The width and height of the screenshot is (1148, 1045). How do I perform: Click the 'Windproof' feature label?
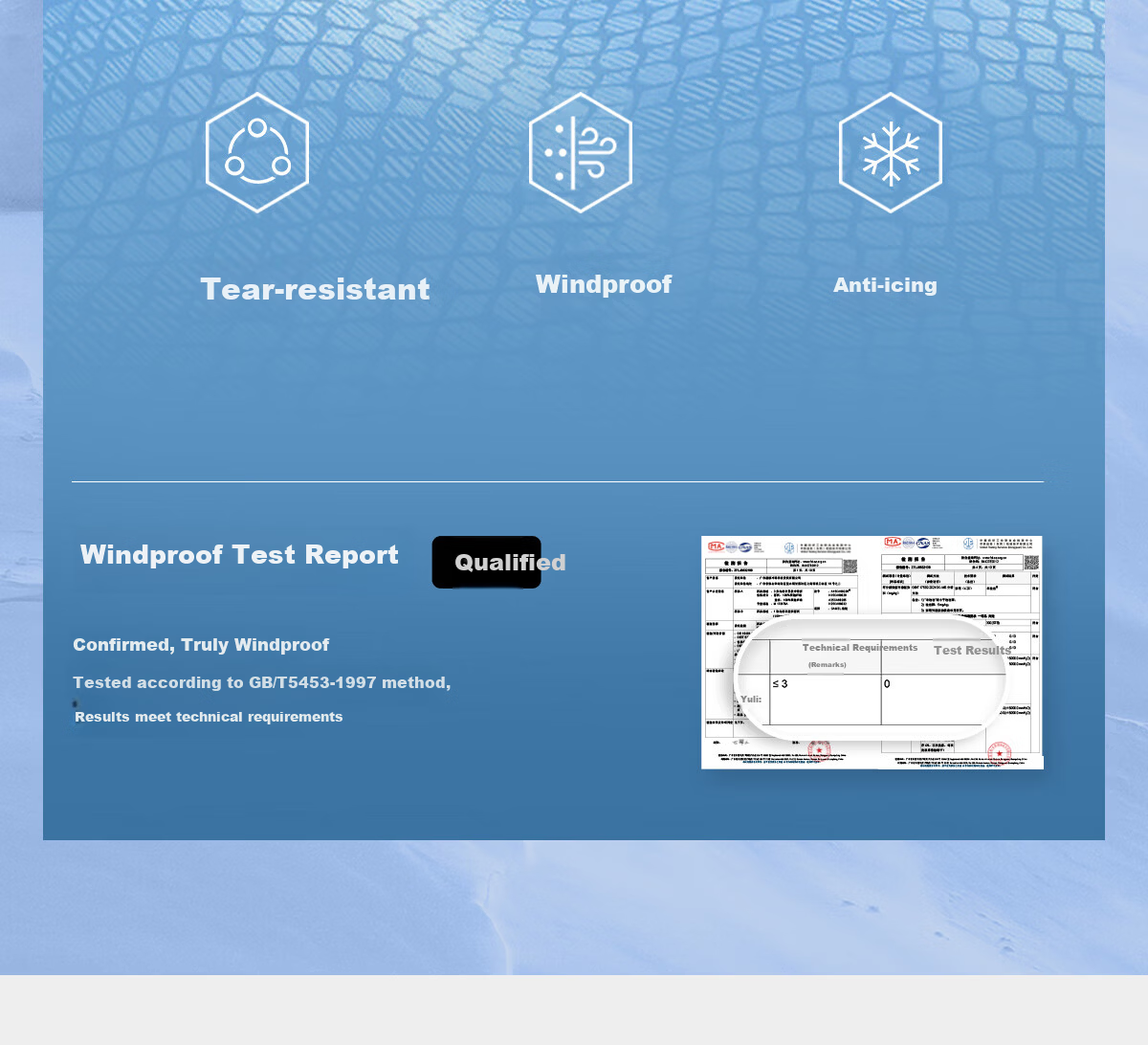coord(604,284)
